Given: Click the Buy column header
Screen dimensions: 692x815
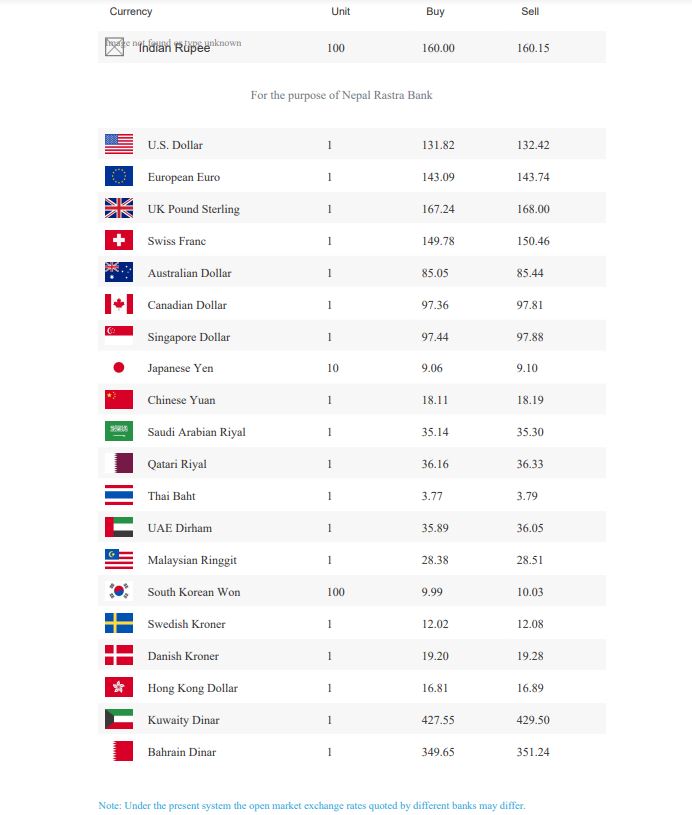Looking at the screenshot, I should [435, 11].
